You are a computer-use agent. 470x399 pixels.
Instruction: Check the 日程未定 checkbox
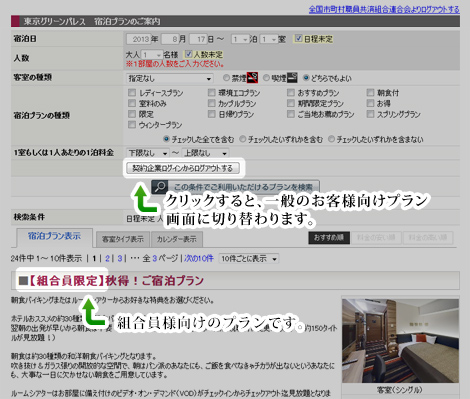point(299,38)
